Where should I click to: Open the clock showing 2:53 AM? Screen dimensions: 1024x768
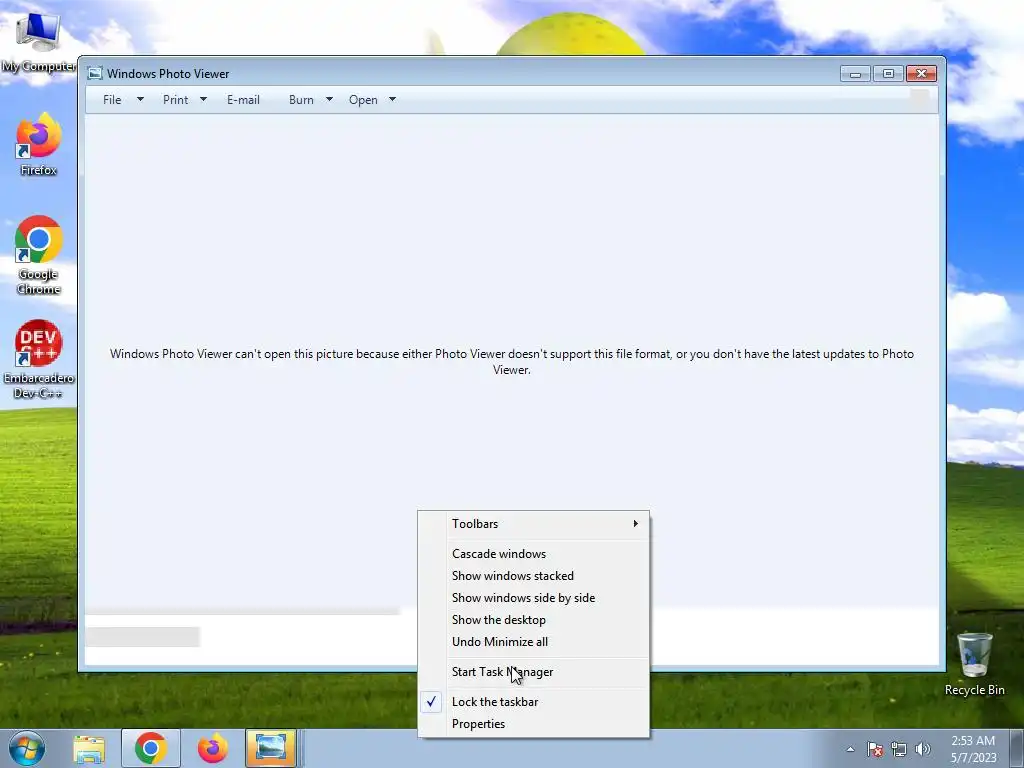pos(973,749)
